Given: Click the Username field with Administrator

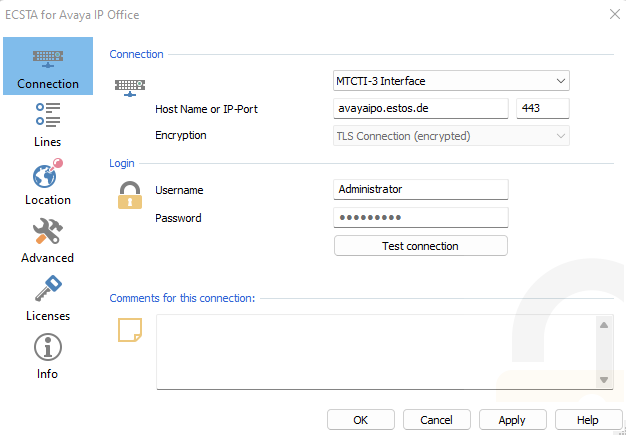Looking at the screenshot, I should [421, 189].
